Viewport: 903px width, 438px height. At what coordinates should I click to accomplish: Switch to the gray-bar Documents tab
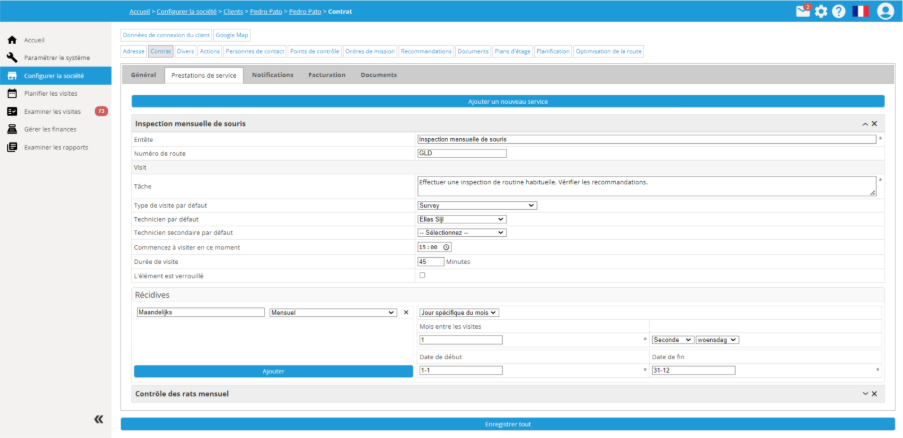pyautogui.click(x=378, y=75)
